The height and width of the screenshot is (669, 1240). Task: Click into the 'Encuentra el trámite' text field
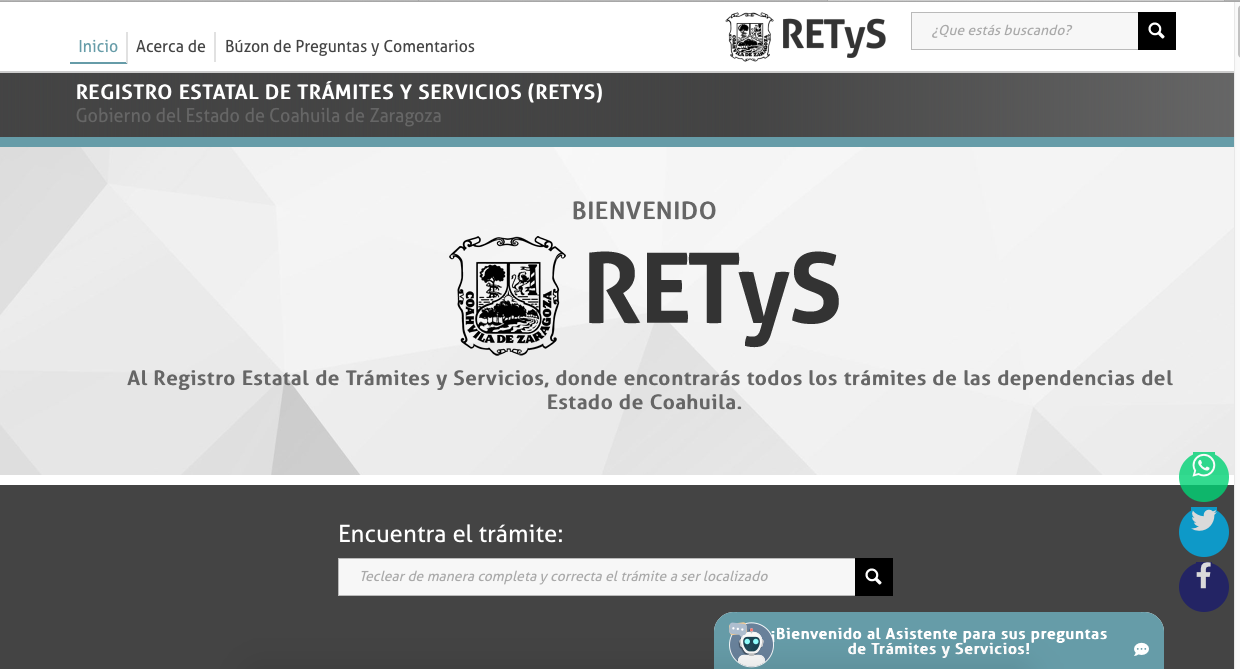tap(596, 577)
